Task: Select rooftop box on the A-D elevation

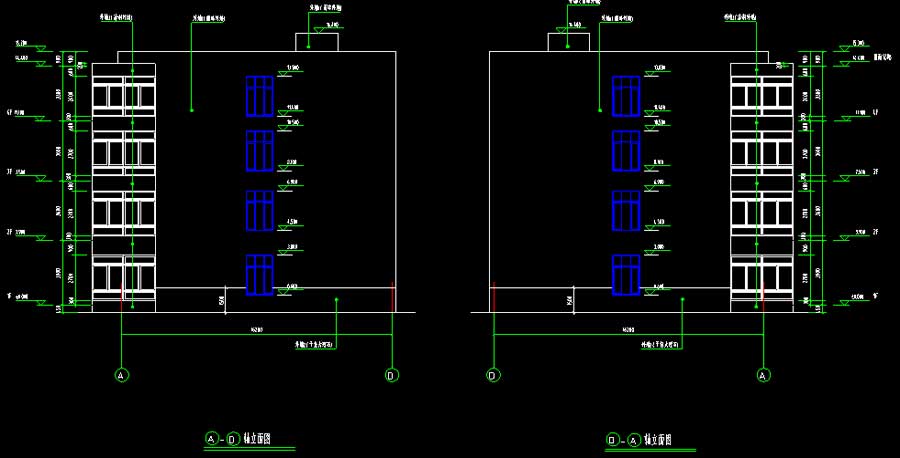Action: (x=317, y=42)
